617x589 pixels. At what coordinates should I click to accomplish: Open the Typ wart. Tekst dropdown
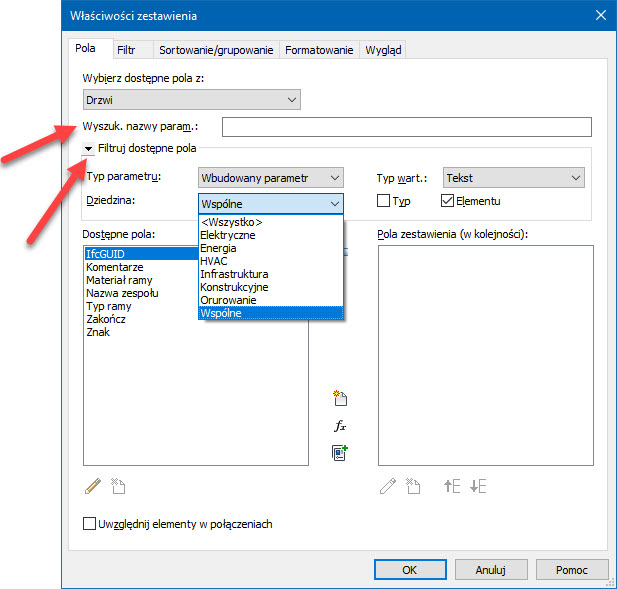512,177
